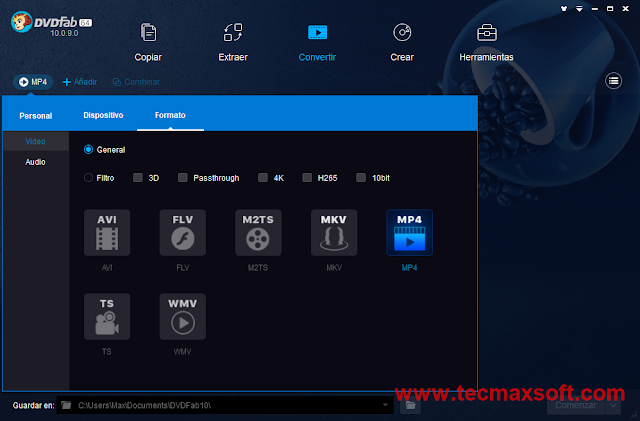640x421 pixels.
Task: Click the folder icon before the save path
Action: point(66,405)
